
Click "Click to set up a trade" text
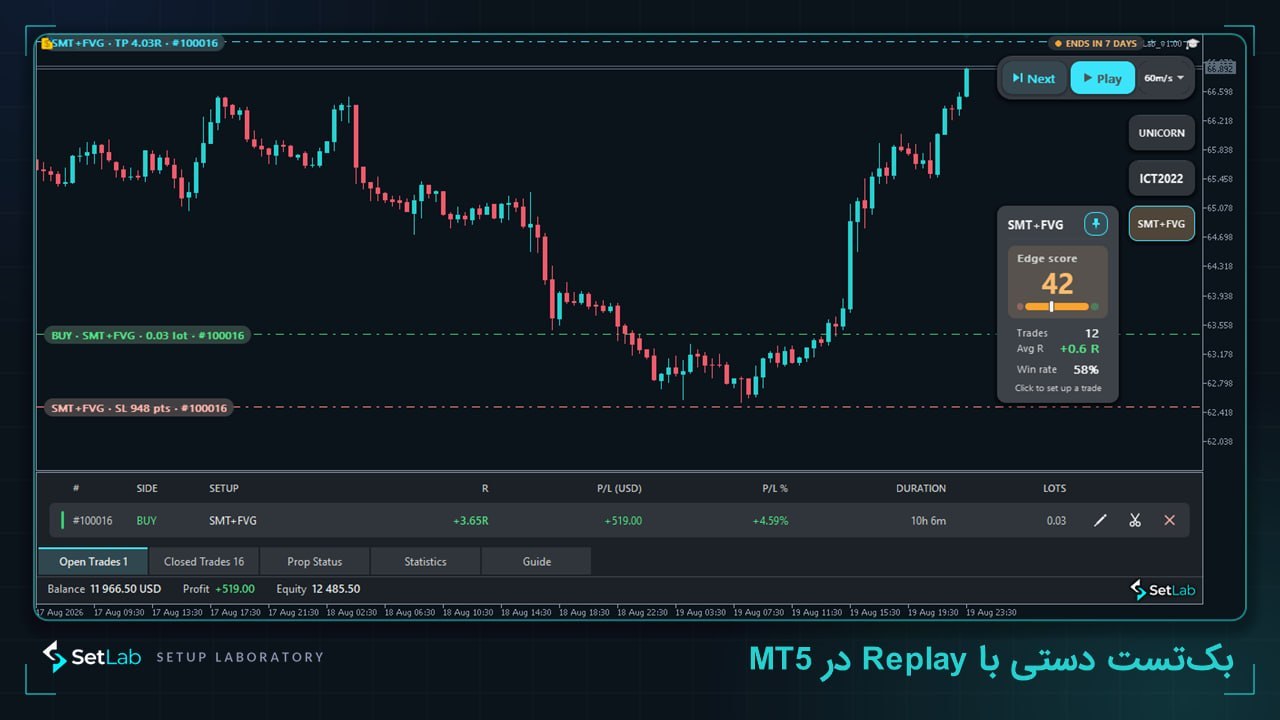1057,388
